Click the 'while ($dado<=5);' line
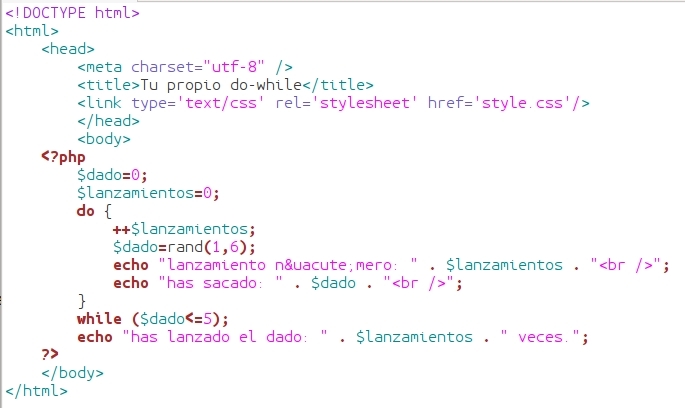Viewport: 685px width, 408px height. coord(152,319)
